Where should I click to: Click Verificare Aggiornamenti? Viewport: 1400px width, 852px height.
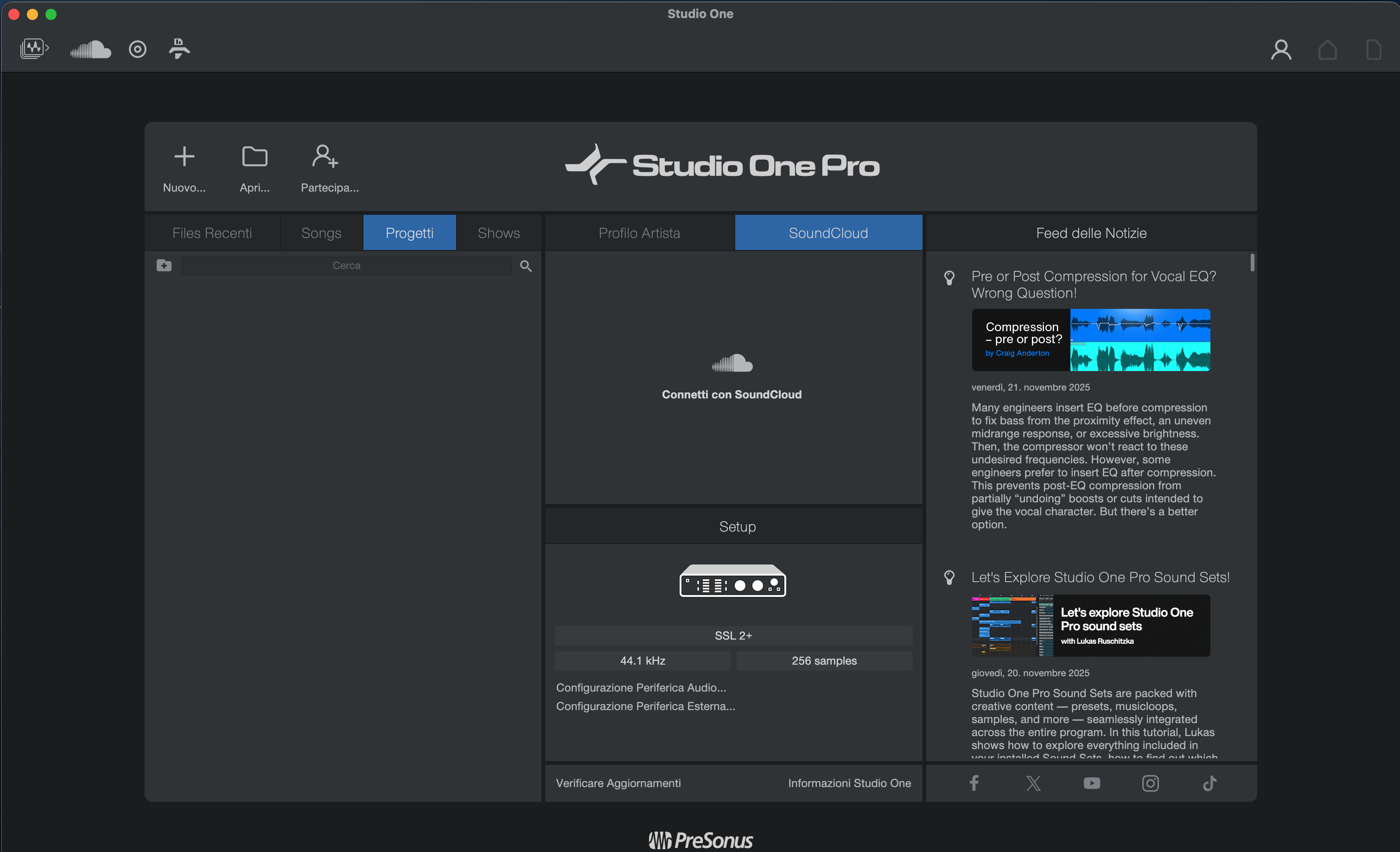[617, 782]
